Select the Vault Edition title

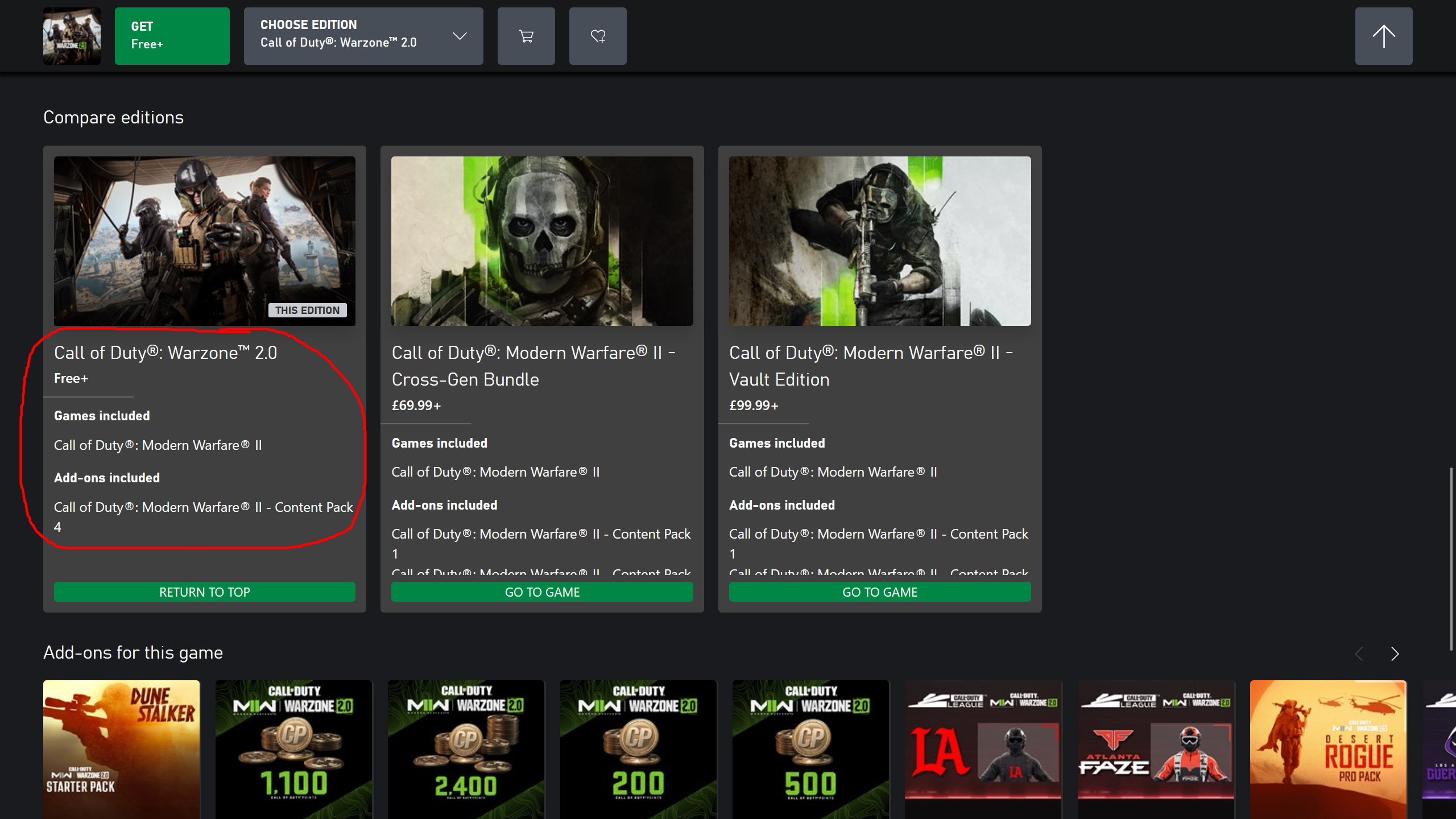pyautogui.click(x=871, y=366)
